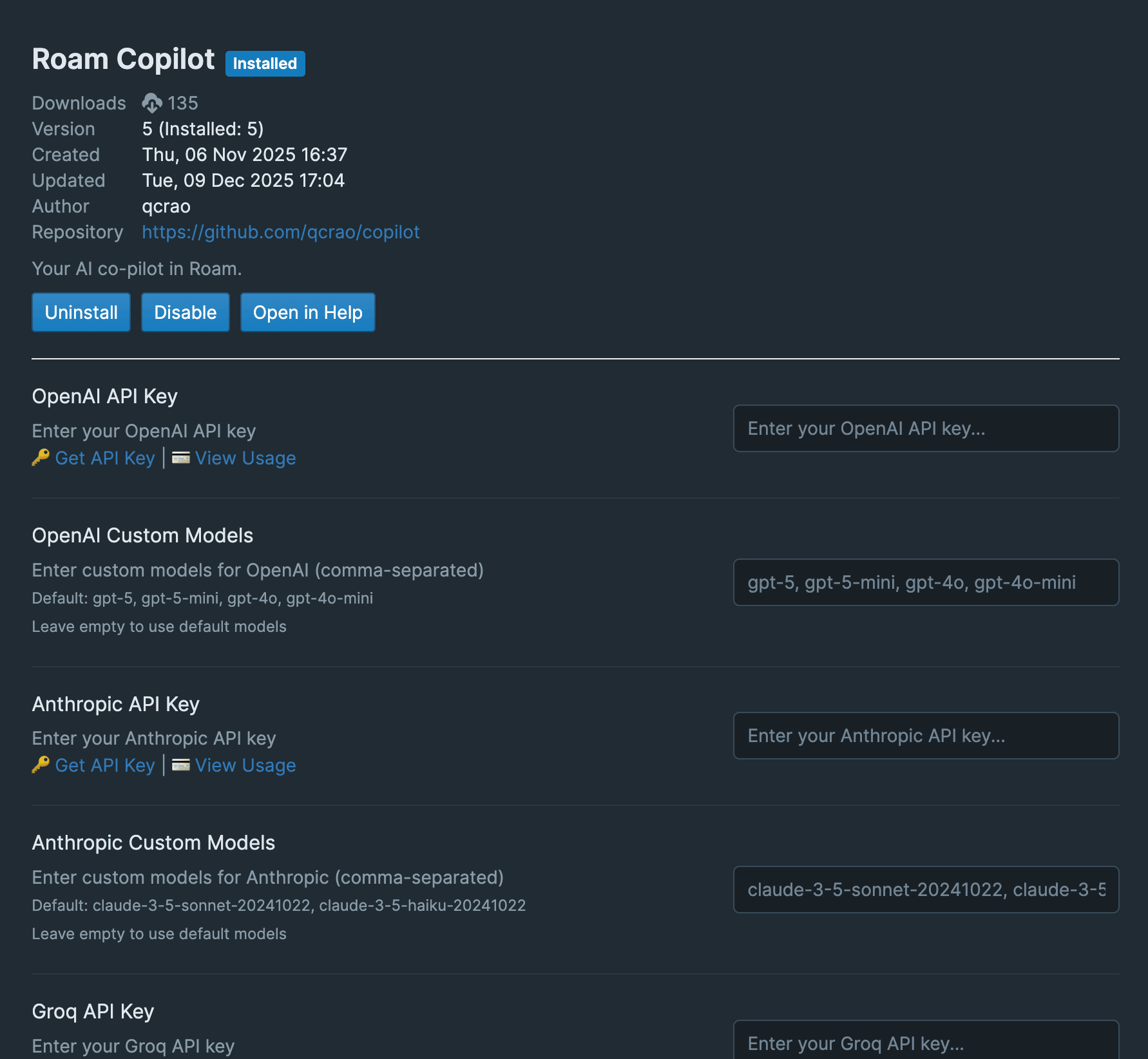1148x1059 pixels.
Task: Focus the Anthropic API key input field
Action: [x=926, y=736]
